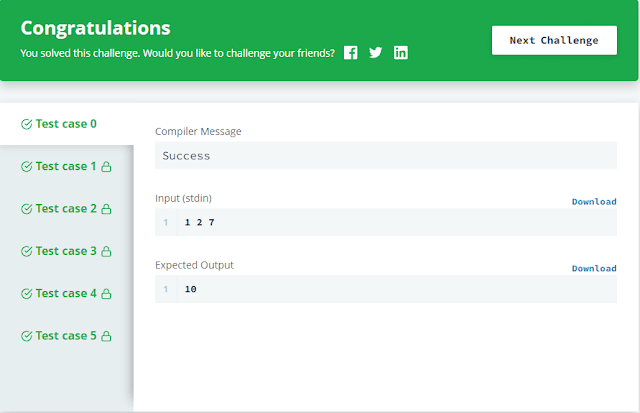The image size is (640, 413).
Task: Click the lock icon on Test case 3
Action: pyautogui.click(x=106, y=252)
